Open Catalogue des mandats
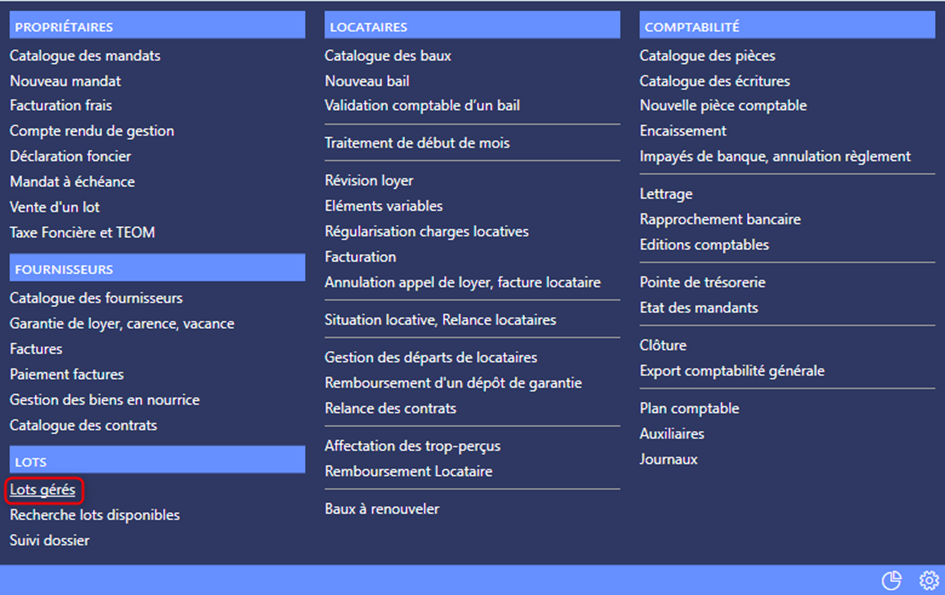The width and height of the screenshot is (945, 595). click(x=85, y=56)
